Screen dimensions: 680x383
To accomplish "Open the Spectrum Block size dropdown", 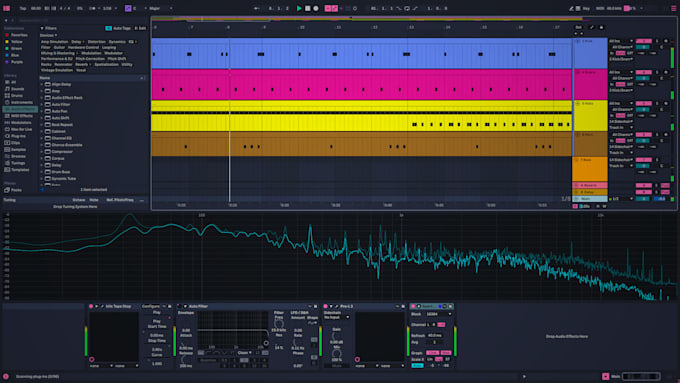I will [x=438, y=314].
